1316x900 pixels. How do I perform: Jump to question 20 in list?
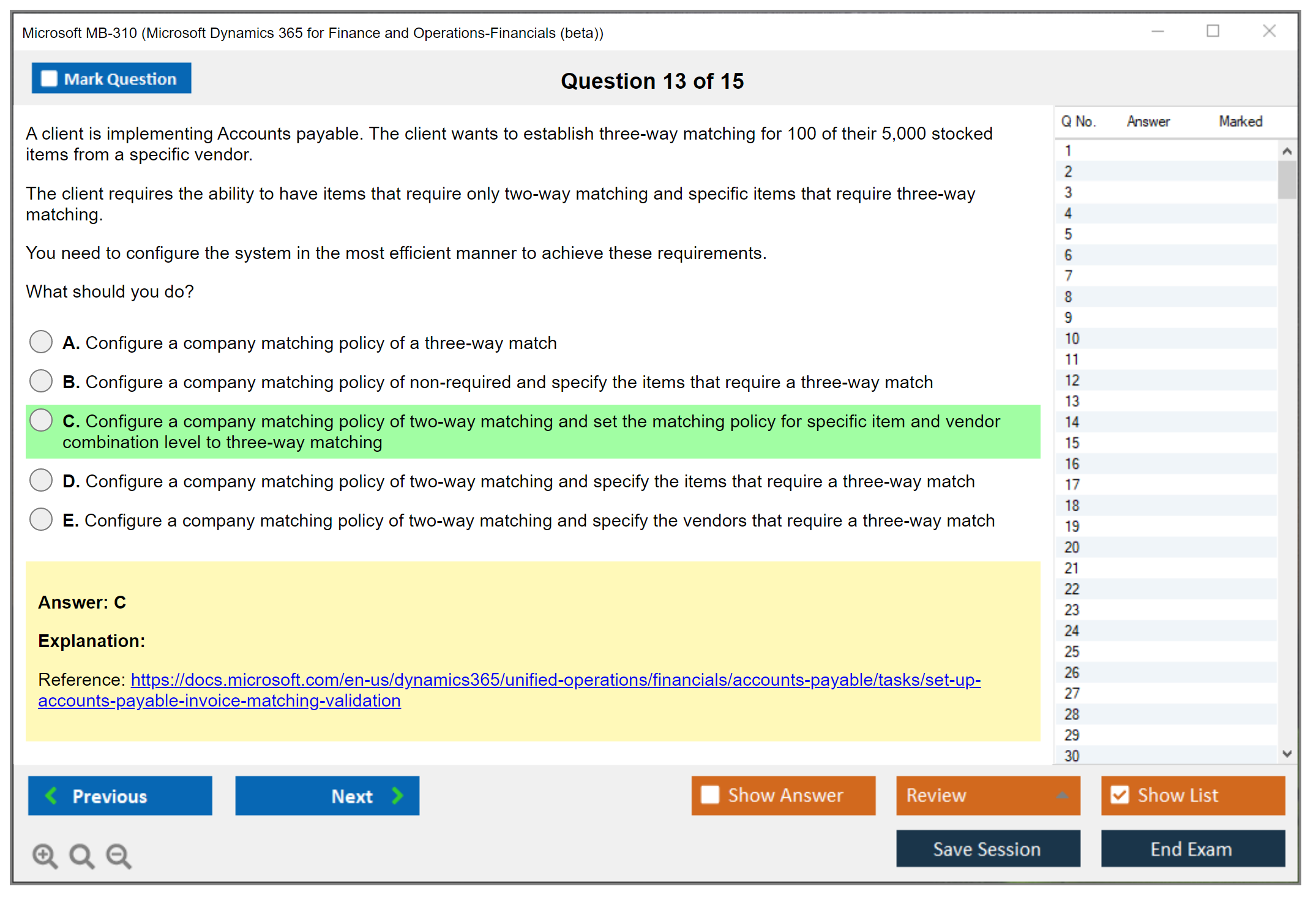click(x=1072, y=547)
